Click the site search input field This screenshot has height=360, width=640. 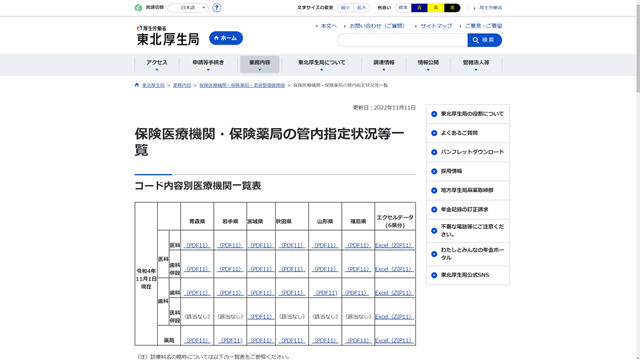point(402,40)
